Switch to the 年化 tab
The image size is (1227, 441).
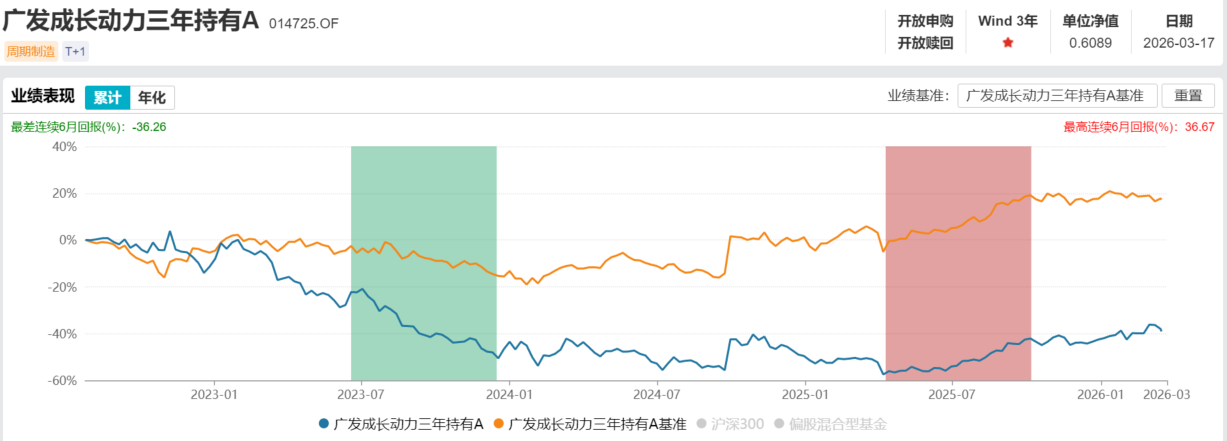pos(152,97)
